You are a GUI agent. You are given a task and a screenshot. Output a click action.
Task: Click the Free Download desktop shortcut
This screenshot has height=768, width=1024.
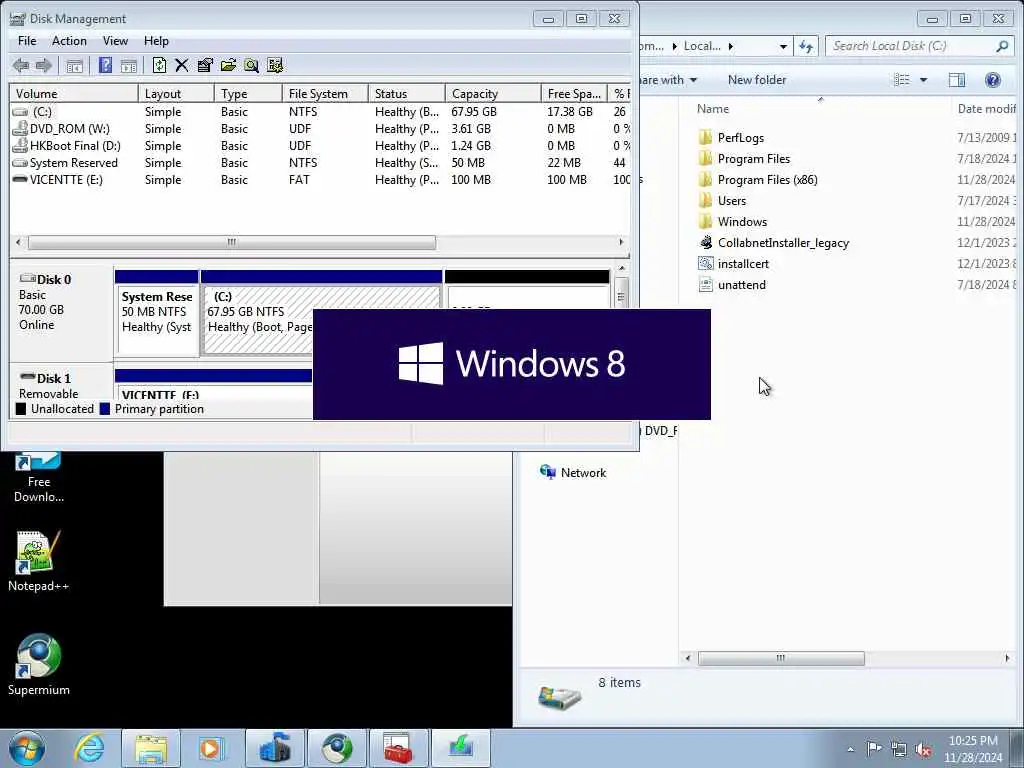(38, 477)
